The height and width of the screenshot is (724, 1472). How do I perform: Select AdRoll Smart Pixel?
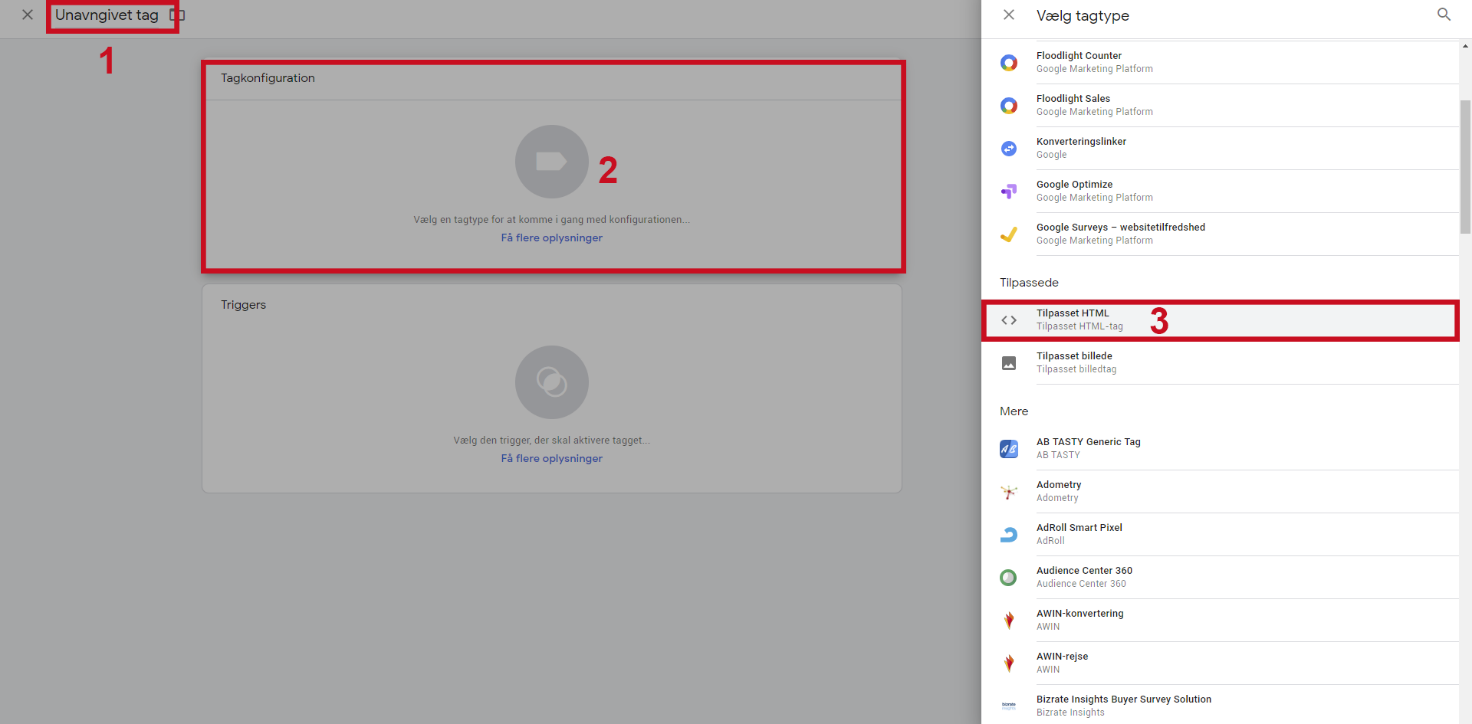tap(1079, 534)
